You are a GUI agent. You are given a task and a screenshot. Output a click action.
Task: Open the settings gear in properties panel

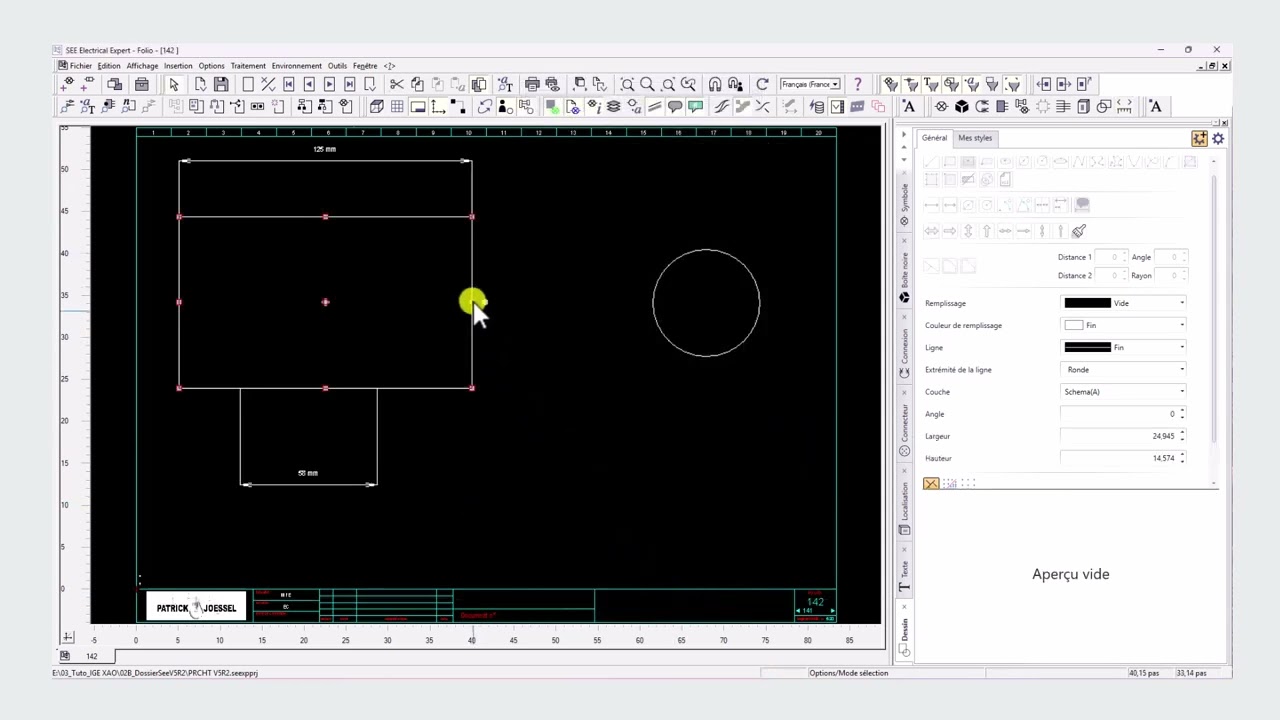[x=1218, y=139]
